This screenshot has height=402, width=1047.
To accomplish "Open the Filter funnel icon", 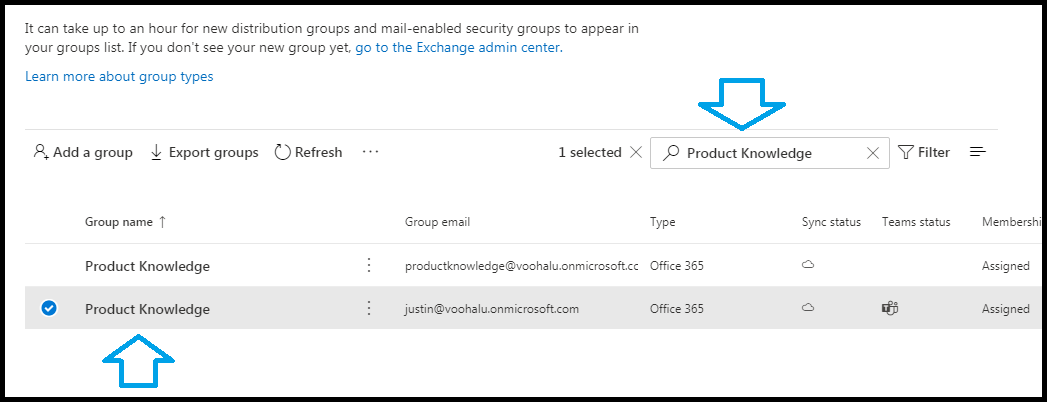I will click(x=905, y=152).
